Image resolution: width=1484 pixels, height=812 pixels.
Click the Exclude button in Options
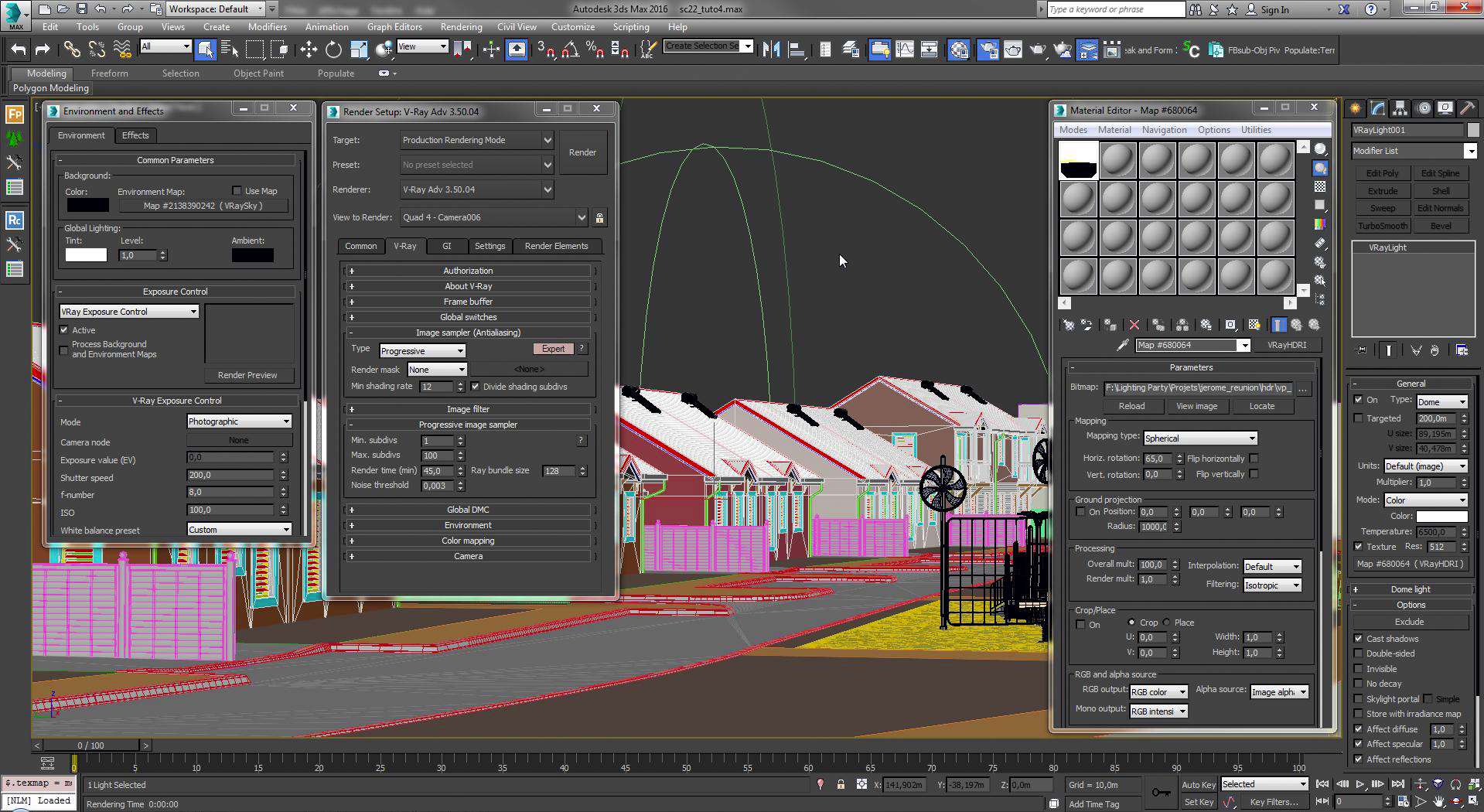click(x=1409, y=622)
